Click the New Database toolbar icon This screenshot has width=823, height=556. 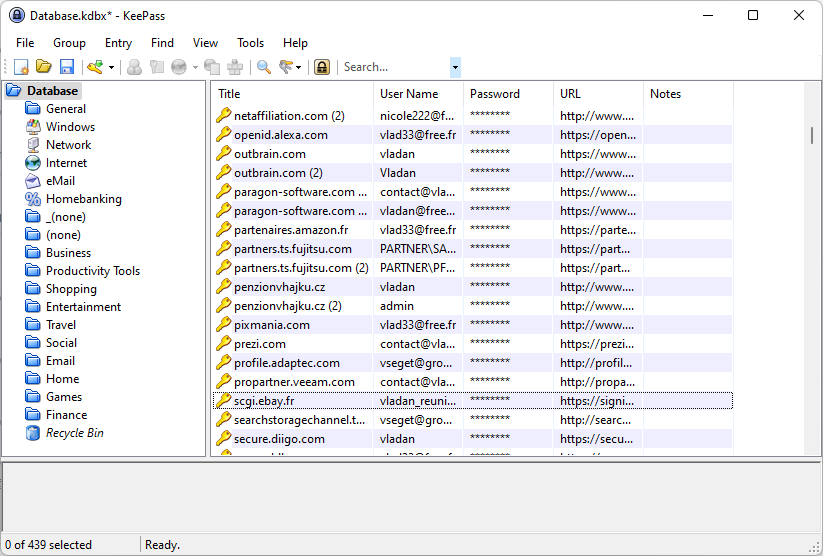coord(21,67)
